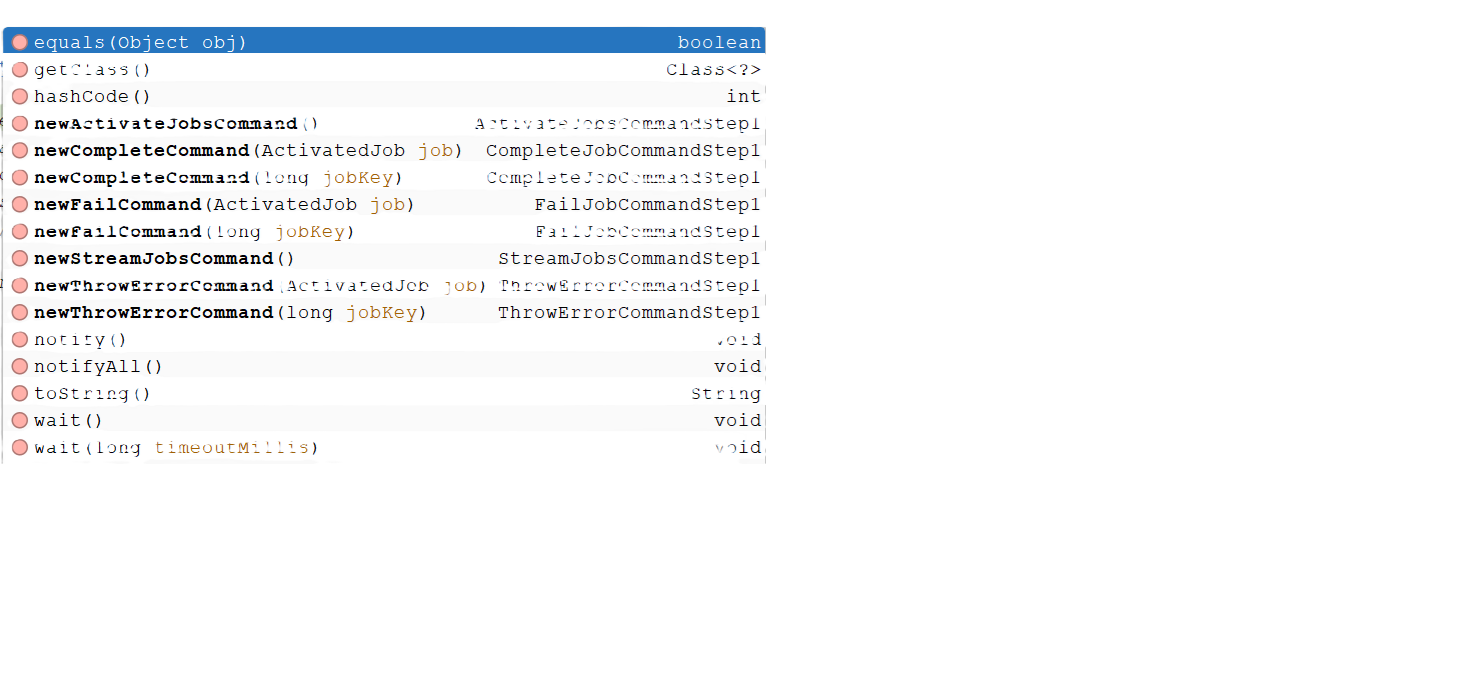Choose newThrowErrorCommand(long jobKey) completion
The height and width of the screenshot is (684, 1474).
click(x=230, y=313)
